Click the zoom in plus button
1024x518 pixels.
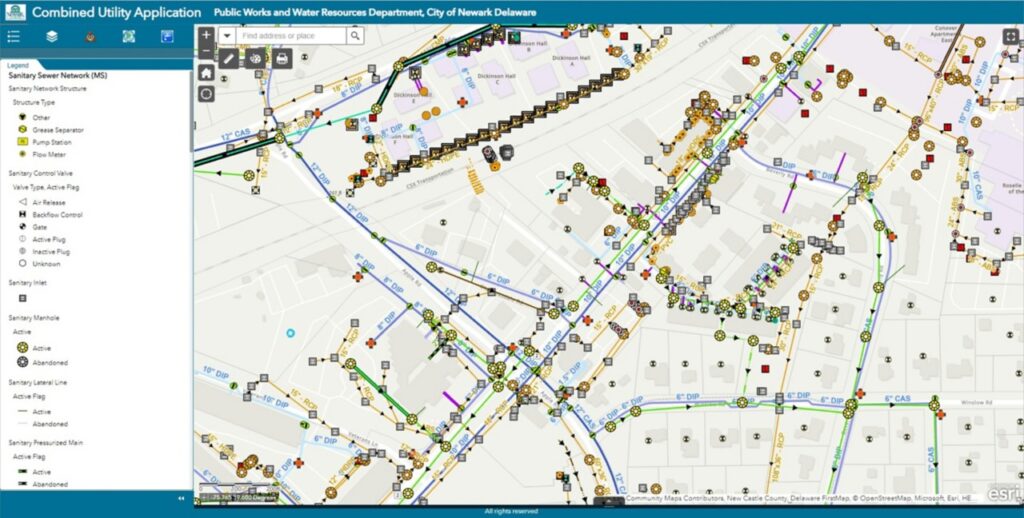pos(206,35)
